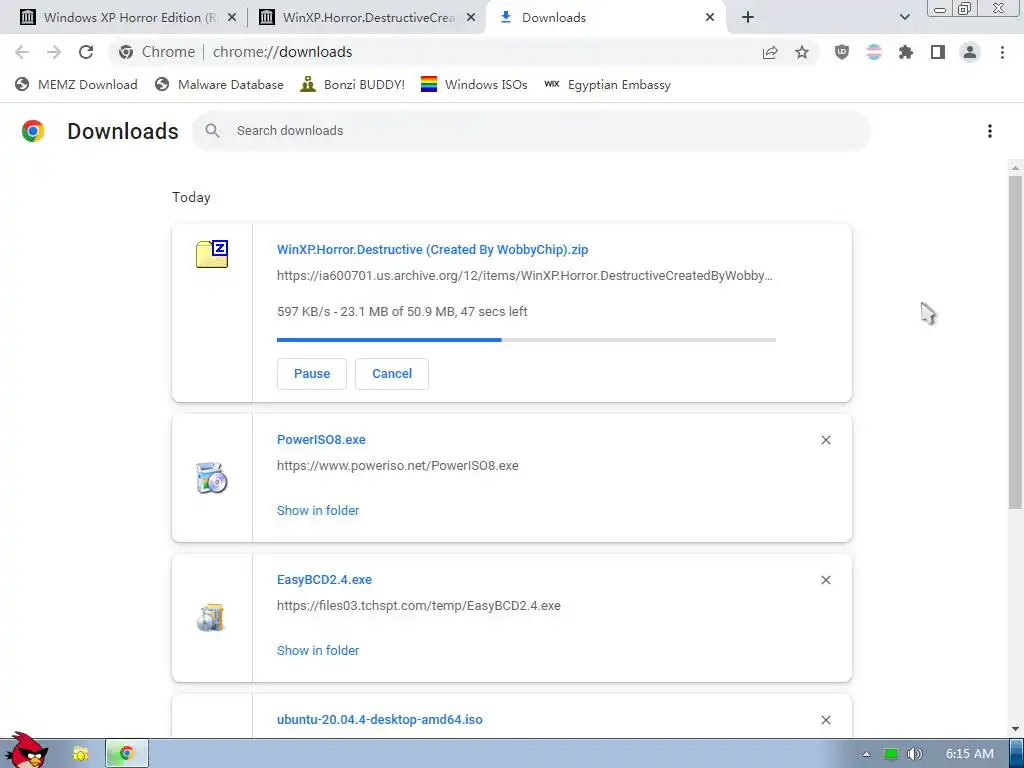Viewport: 1024px width, 768px height.
Task: Click the green tray icon
Action: click(x=891, y=754)
